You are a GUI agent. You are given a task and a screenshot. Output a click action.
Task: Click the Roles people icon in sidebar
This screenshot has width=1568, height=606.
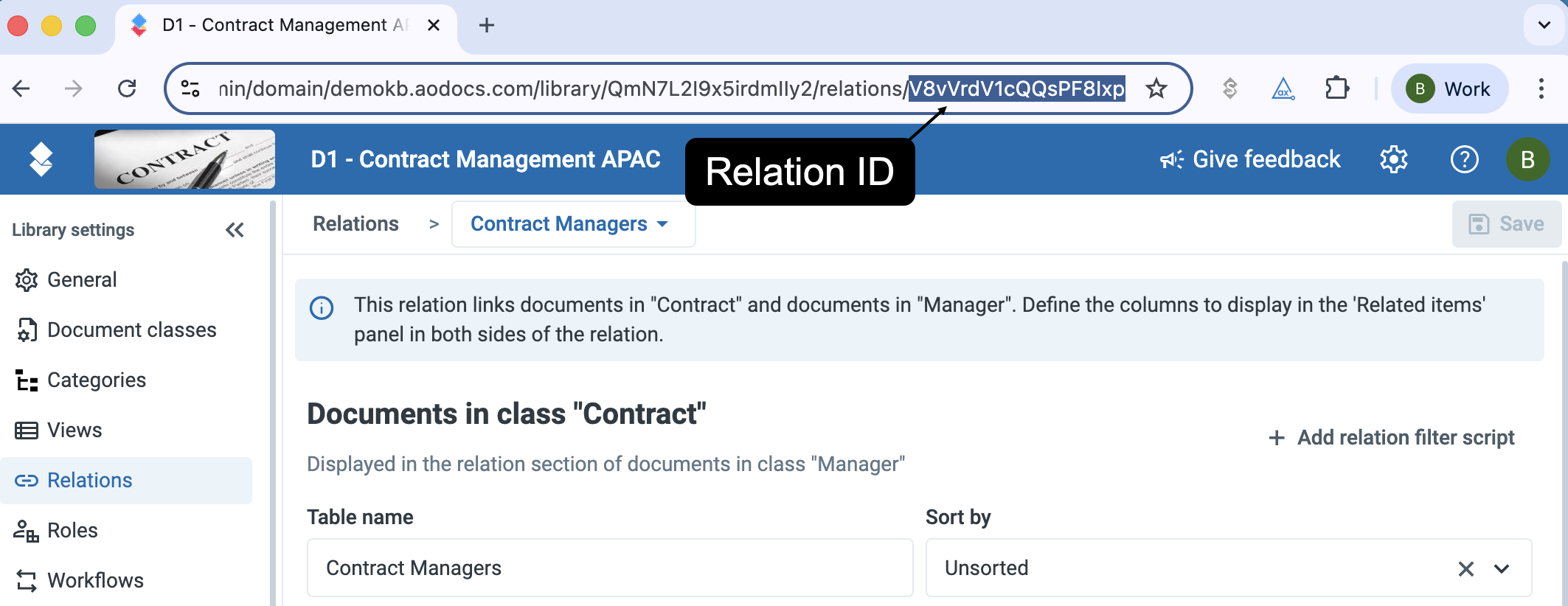tap(27, 531)
